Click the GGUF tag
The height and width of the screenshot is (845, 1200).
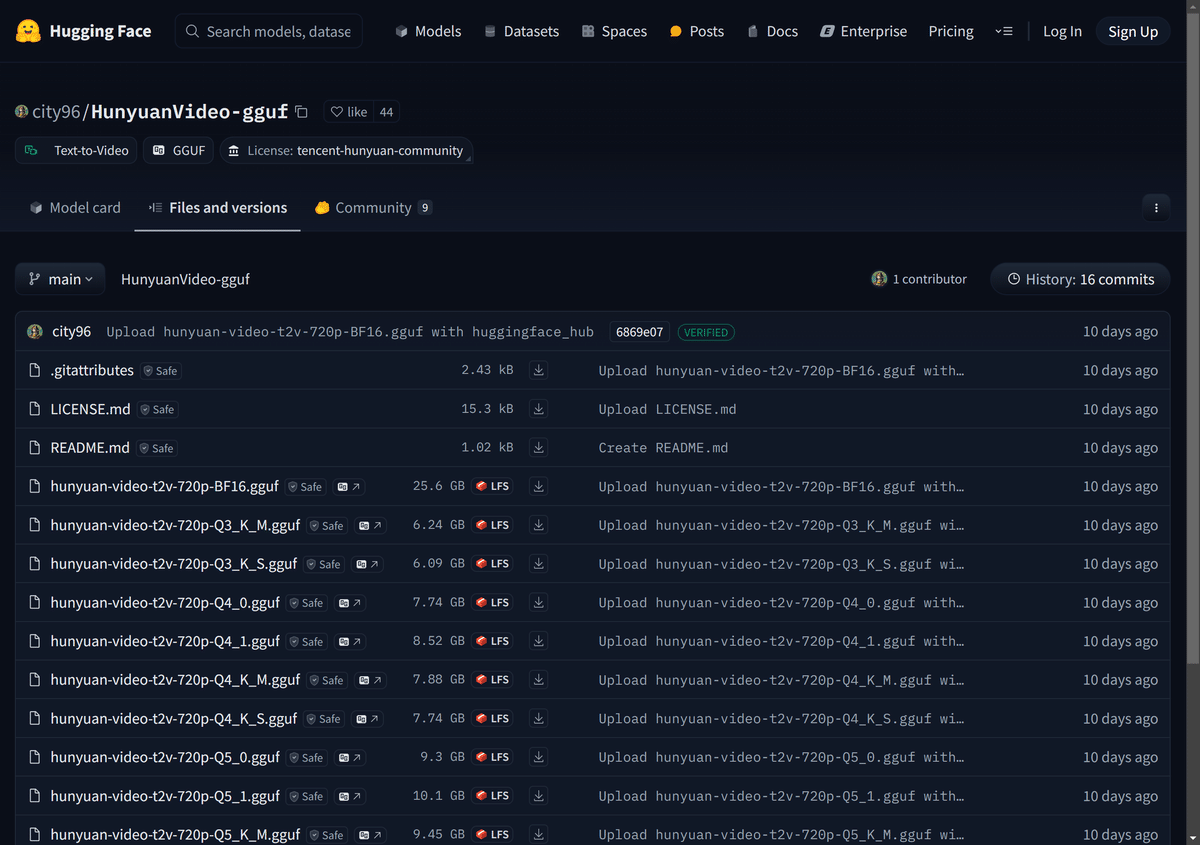click(x=179, y=150)
